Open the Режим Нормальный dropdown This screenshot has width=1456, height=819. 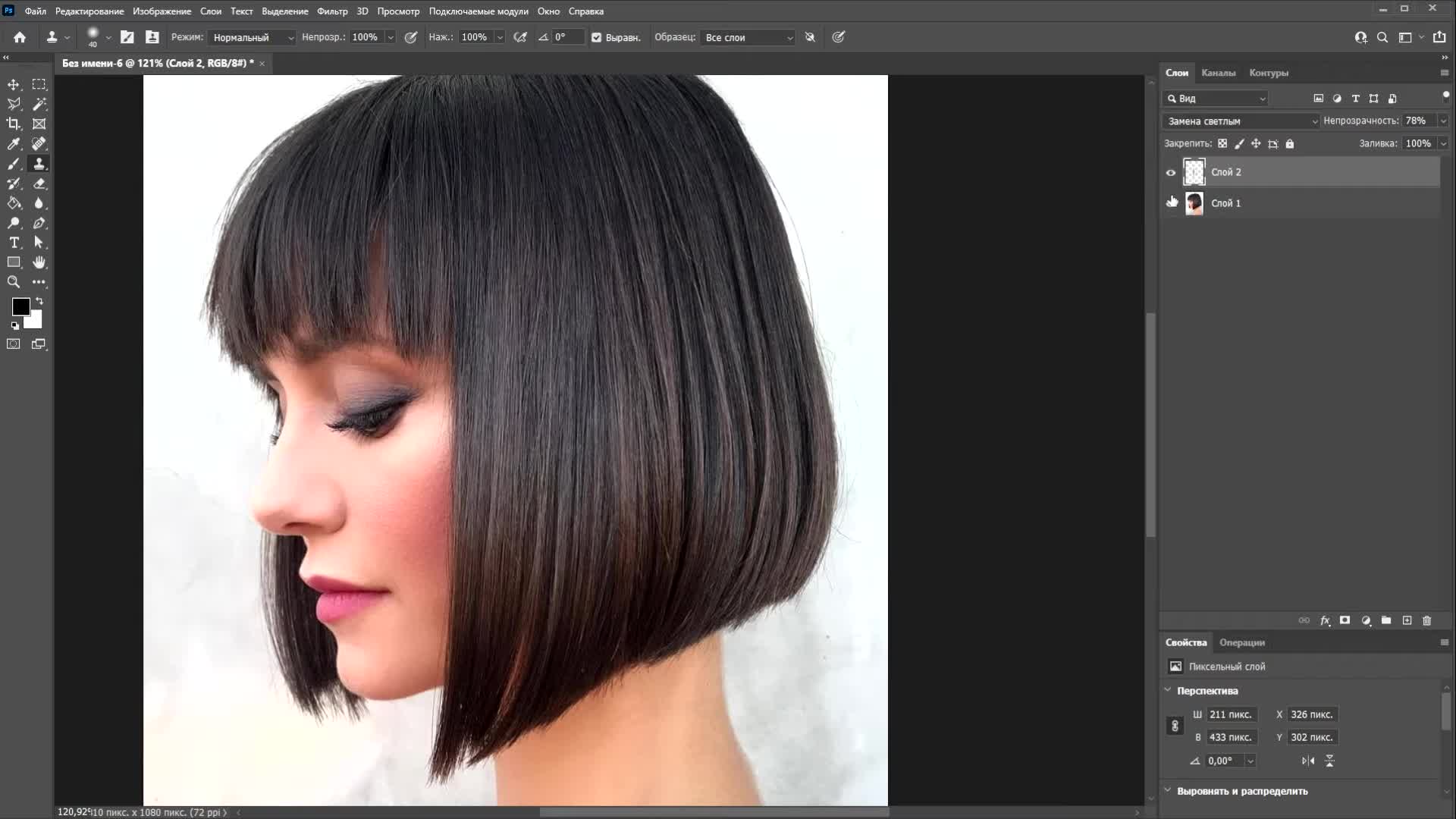[x=253, y=37]
